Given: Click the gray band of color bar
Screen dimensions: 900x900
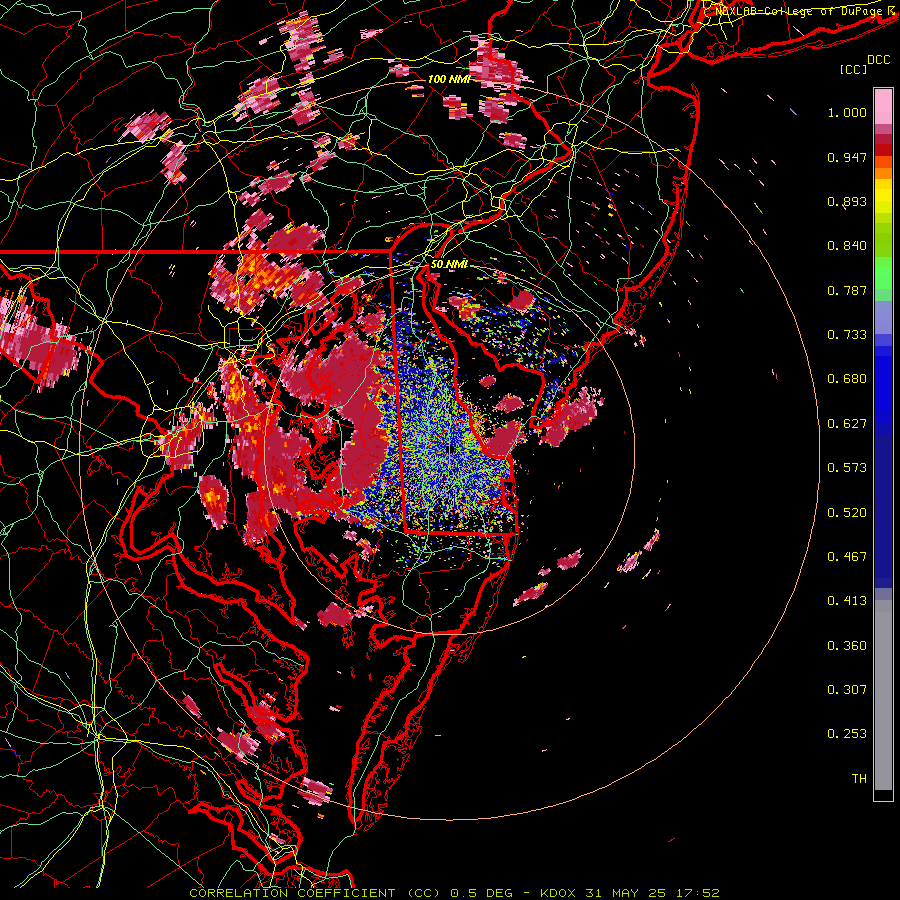Looking at the screenshot, I should 883,695.
